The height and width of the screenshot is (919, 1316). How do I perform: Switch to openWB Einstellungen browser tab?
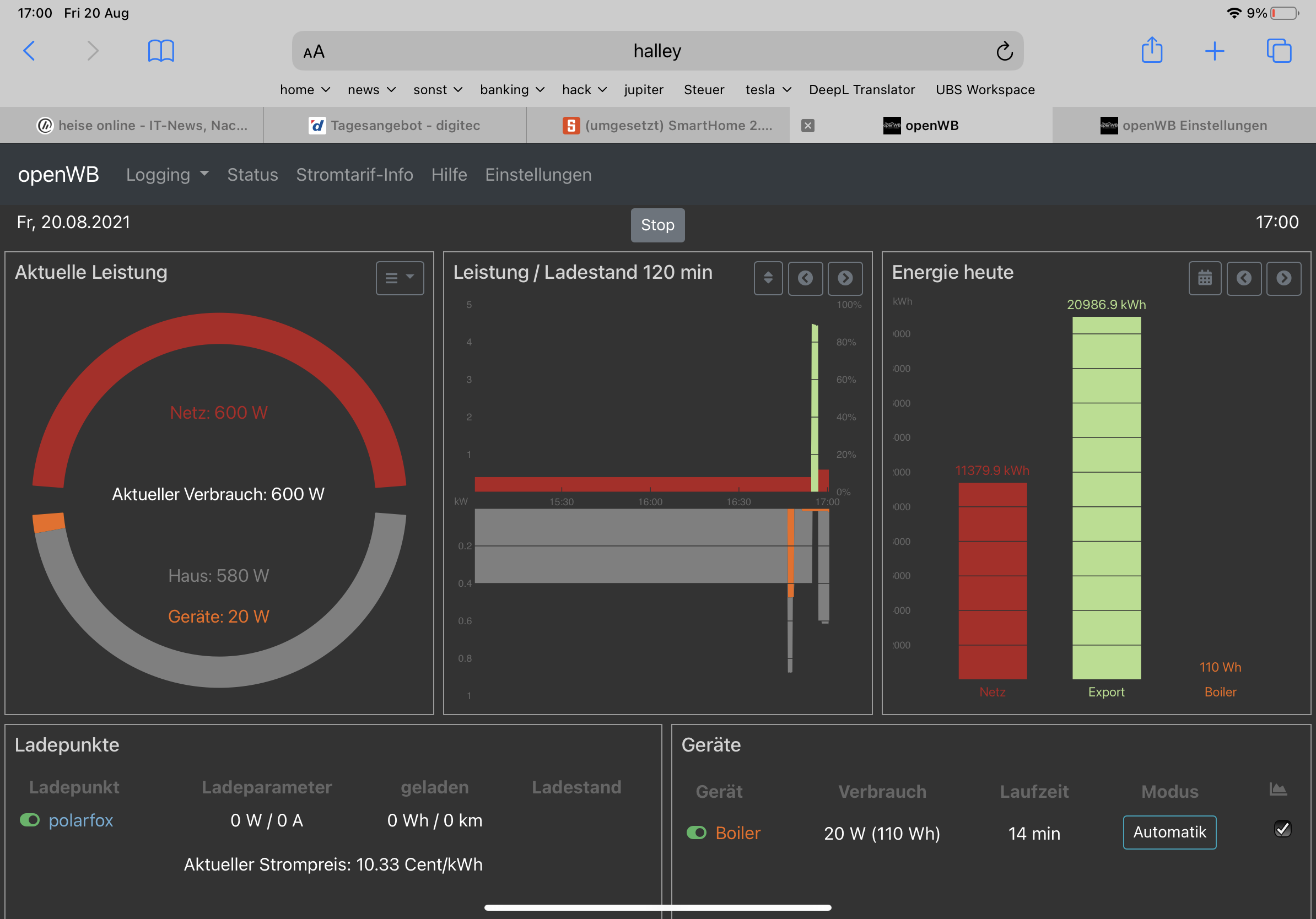pyautogui.click(x=1184, y=126)
